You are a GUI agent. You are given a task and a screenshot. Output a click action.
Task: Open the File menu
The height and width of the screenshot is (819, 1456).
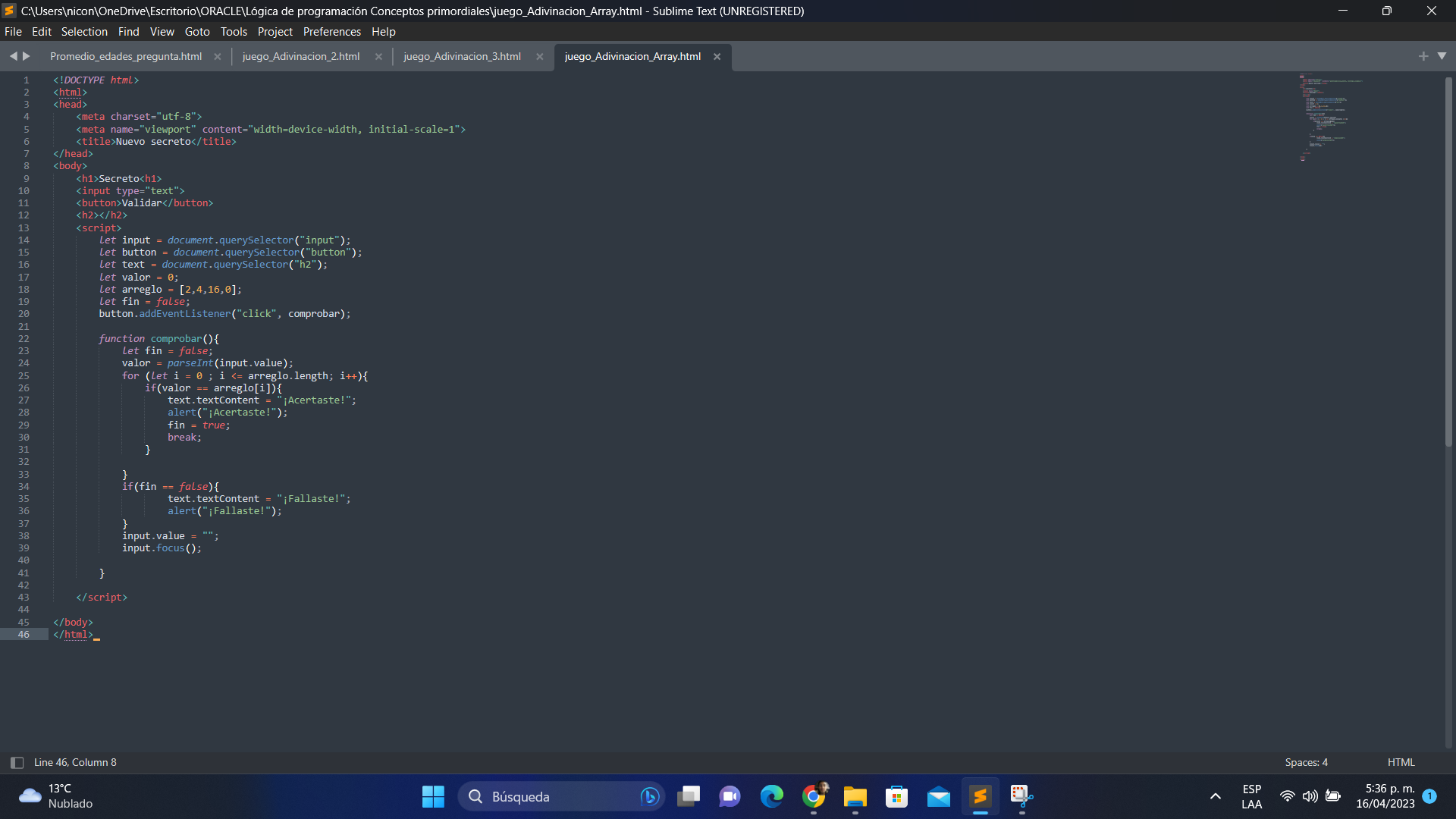[13, 32]
